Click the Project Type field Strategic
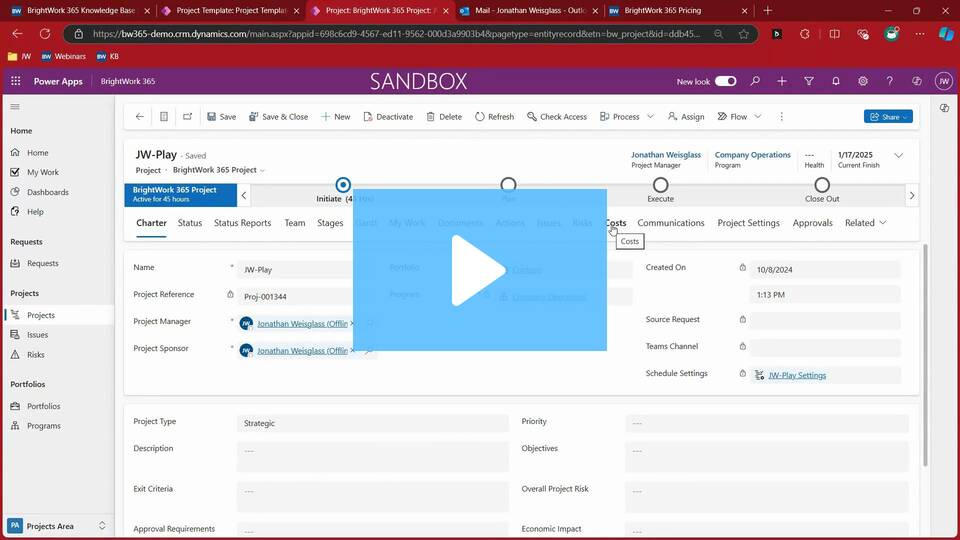960x540 pixels. click(x=372, y=423)
